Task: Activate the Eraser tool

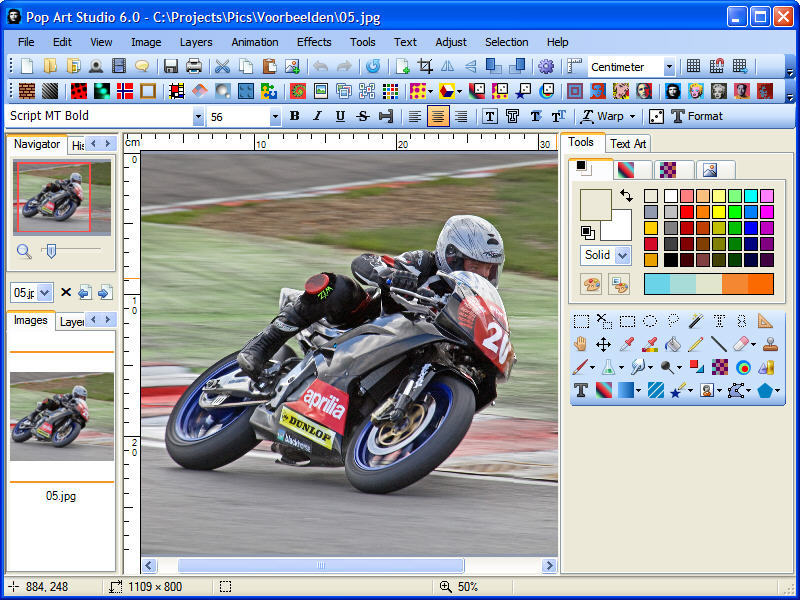Action: pyautogui.click(x=739, y=343)
